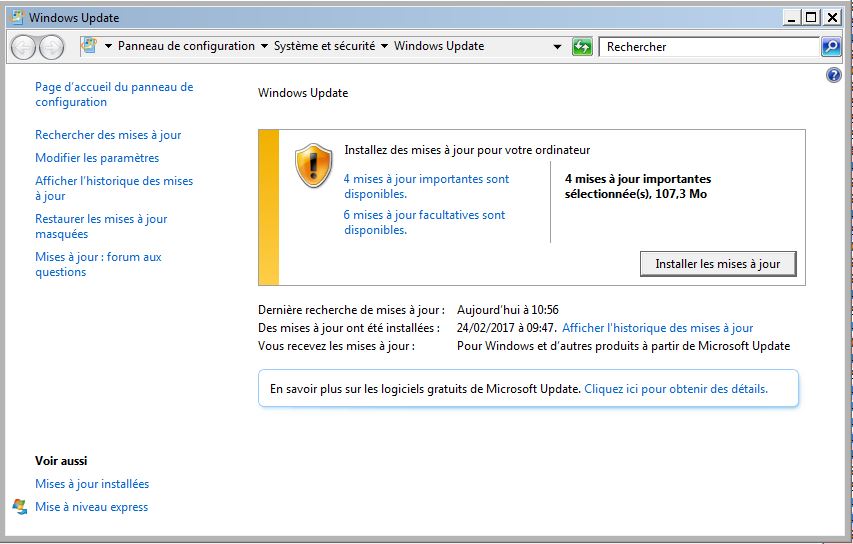Click Cliquez ici pour obtenir des détails
The width and height of the screenshot is (853, 544).
pyautogui.click(x=676, y=389)
